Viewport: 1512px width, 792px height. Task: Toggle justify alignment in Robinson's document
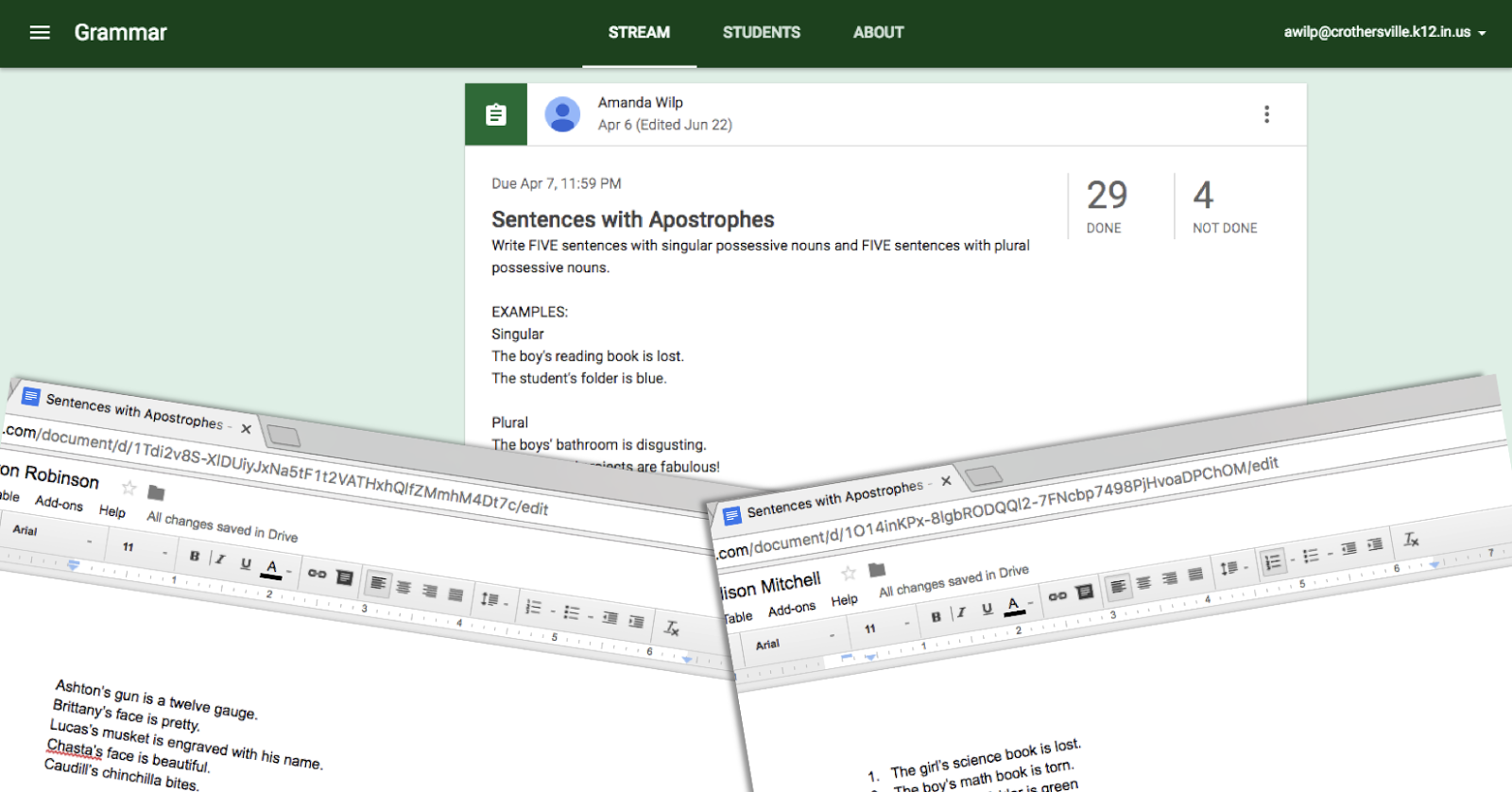coord(455,594)
